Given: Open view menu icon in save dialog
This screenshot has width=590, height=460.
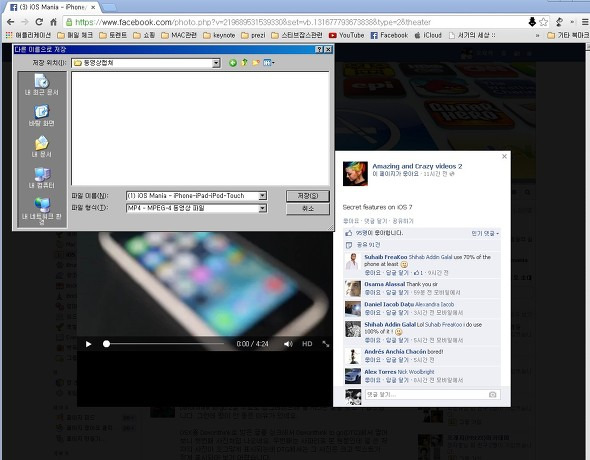Looking at the screenshot, I should [x=269, y=62].
